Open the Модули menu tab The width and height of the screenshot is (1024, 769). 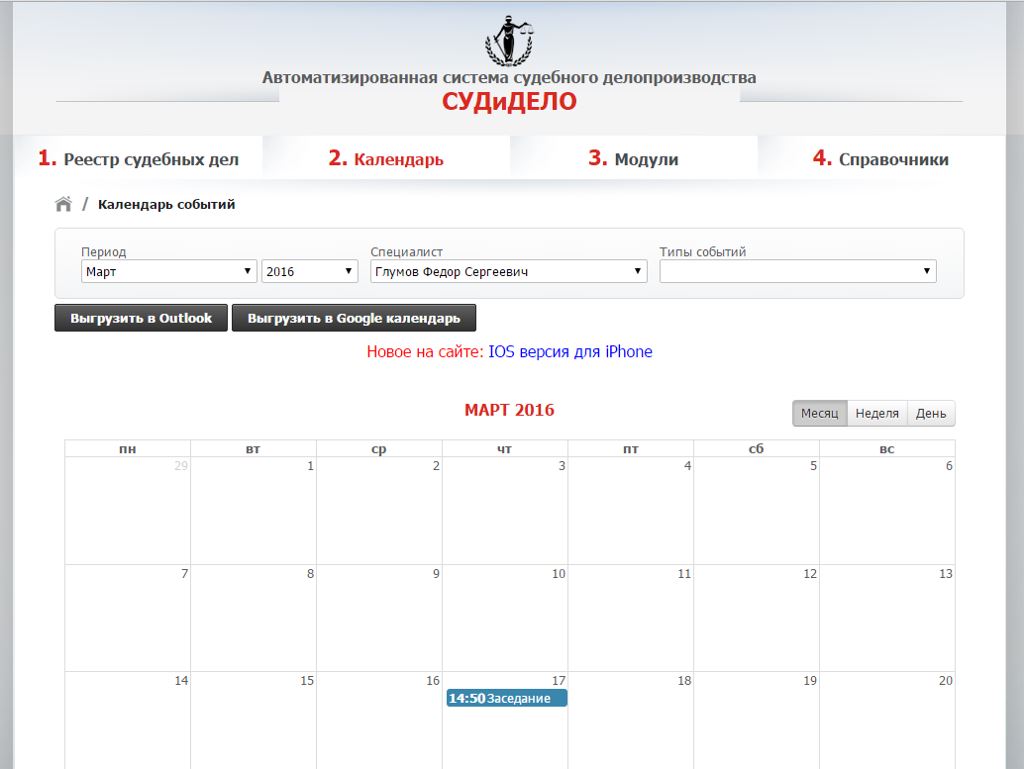point(633,159)
